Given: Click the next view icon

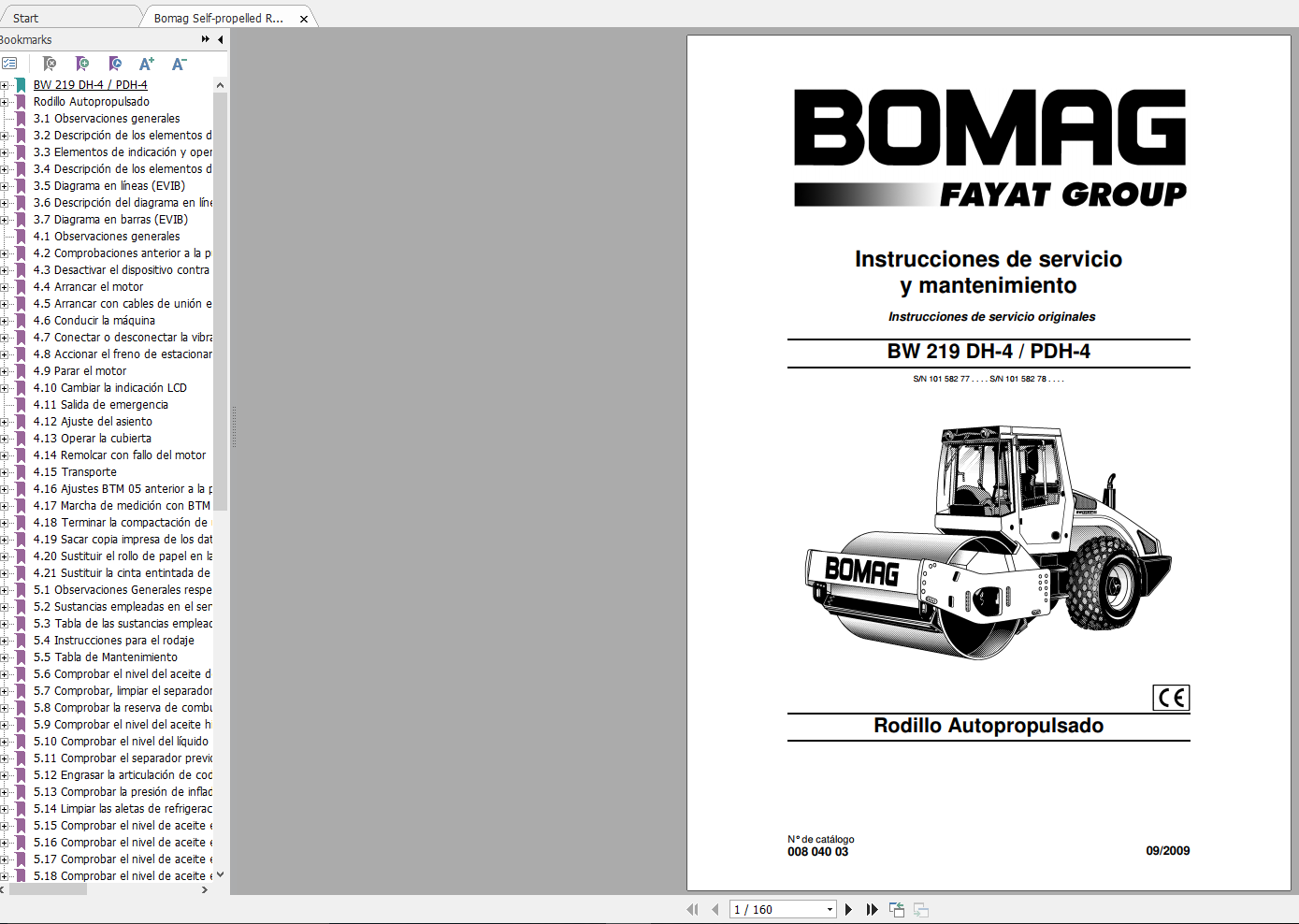Looking at the screenshot, I should pos(921,909).
